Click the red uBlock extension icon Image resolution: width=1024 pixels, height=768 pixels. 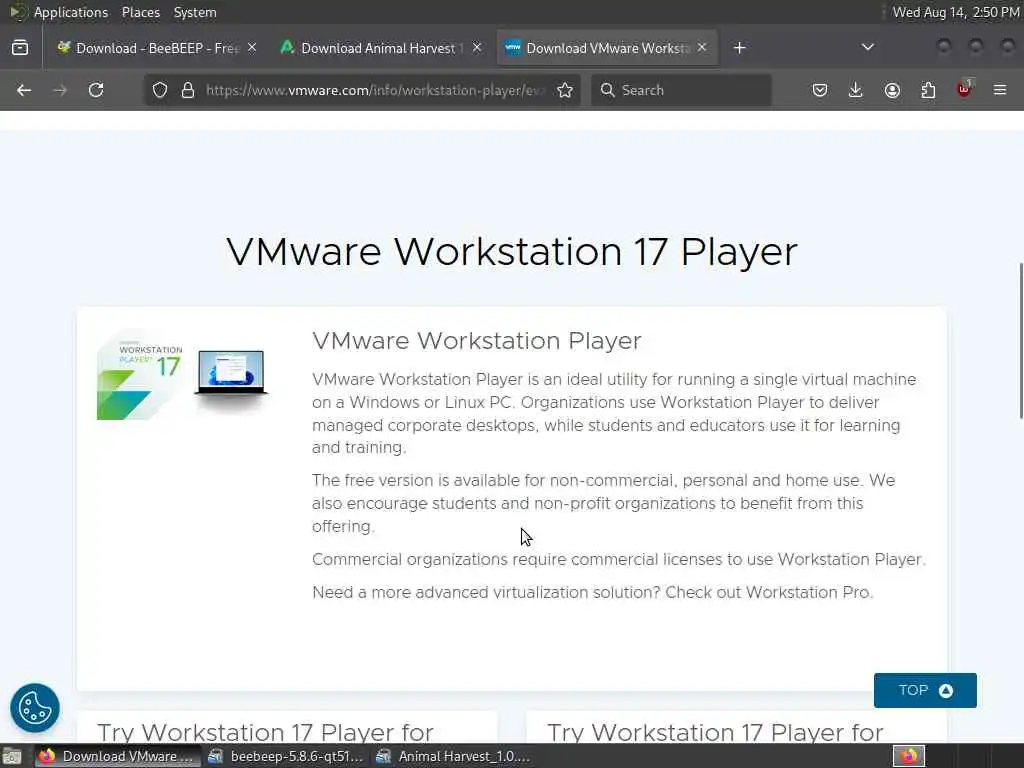pyautogui.click(x=964, y=89)
